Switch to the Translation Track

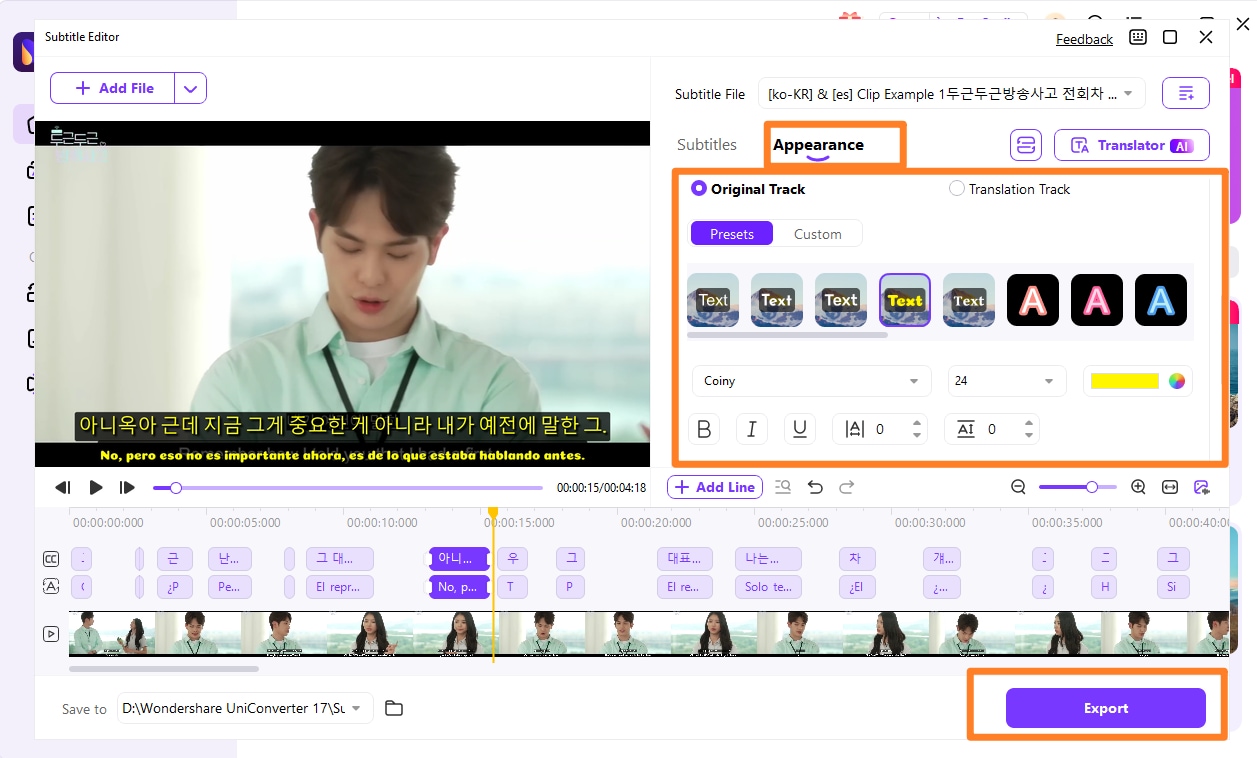(x=957, y=188)
